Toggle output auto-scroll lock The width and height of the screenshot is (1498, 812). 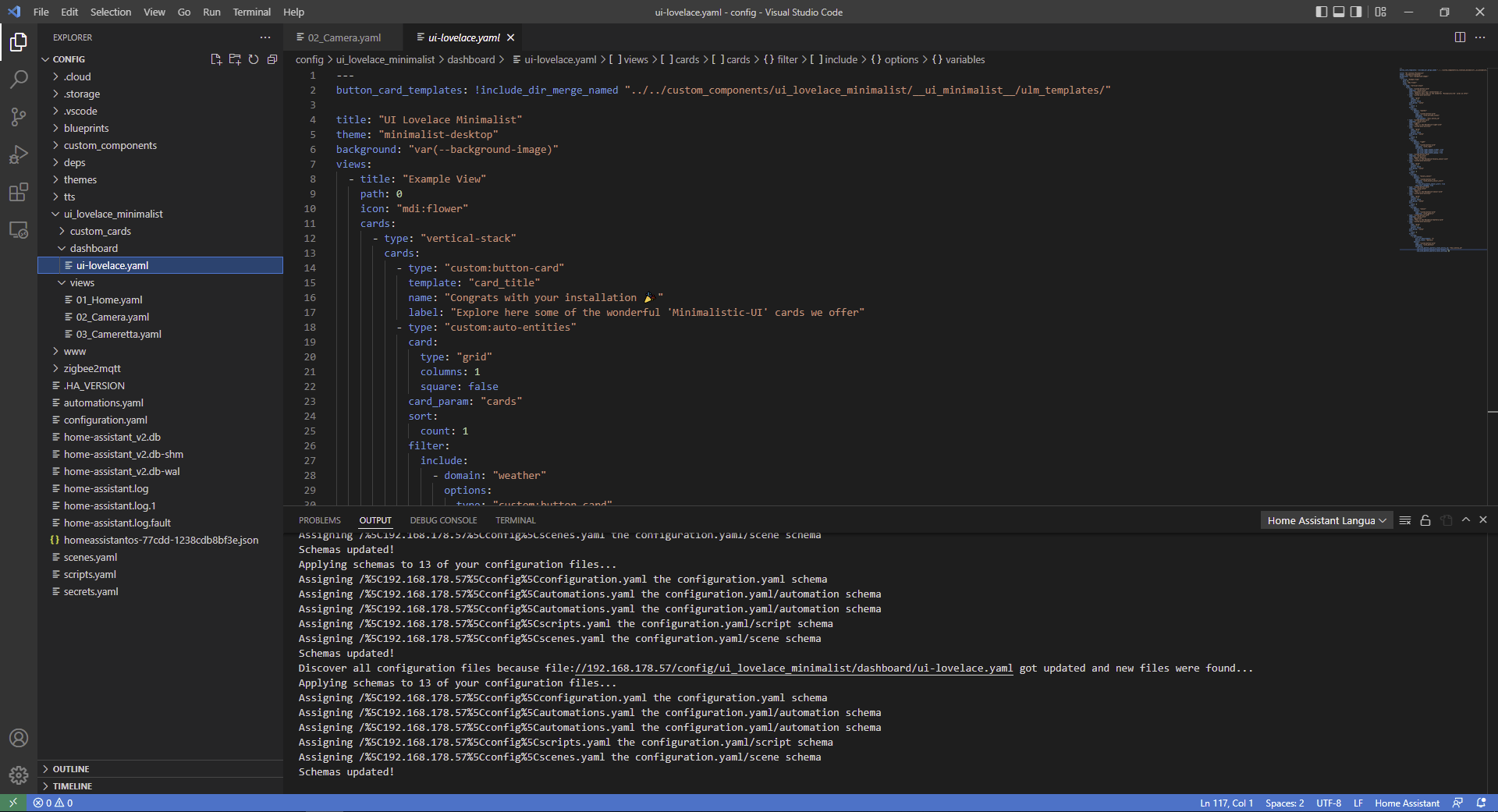1425,520
